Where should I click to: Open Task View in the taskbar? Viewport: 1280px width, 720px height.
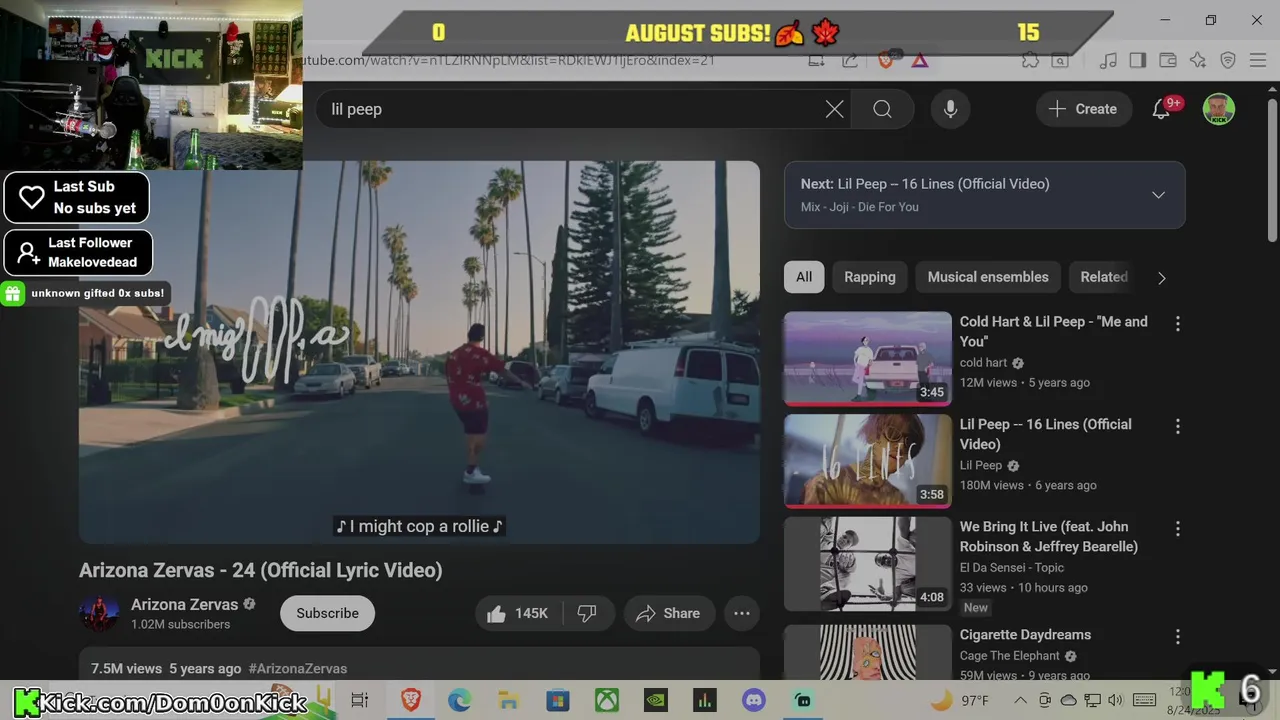click(360, 700)
